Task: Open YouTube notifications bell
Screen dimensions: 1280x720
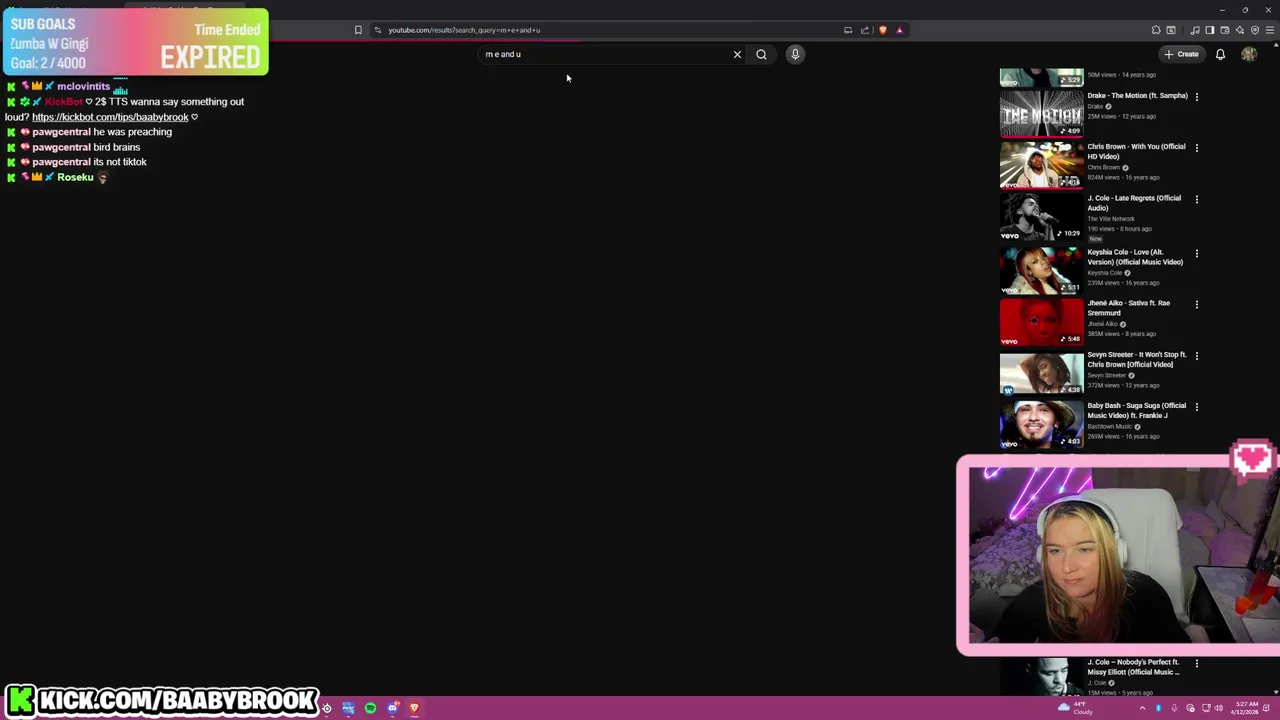Action: (1220, 54)
